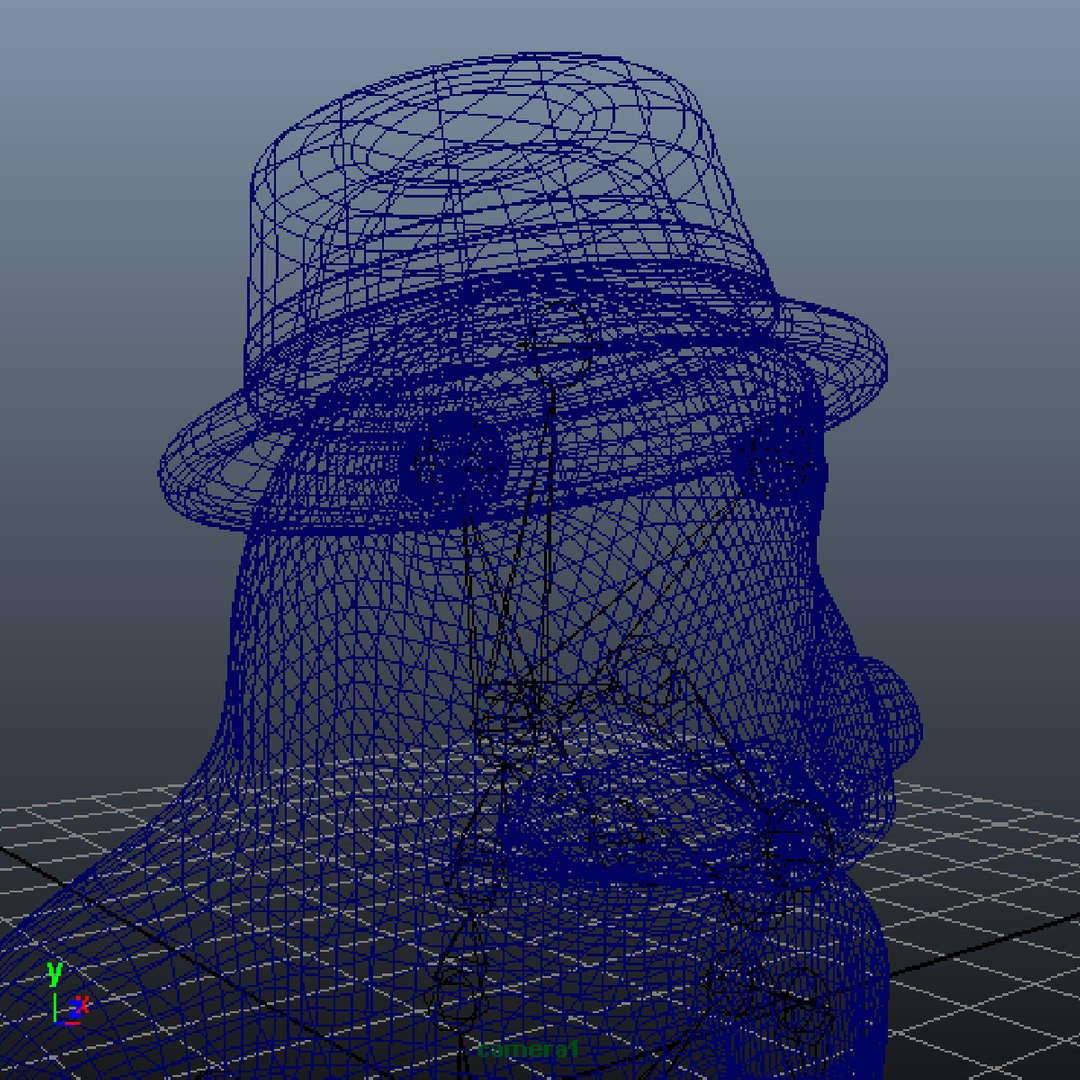Click the XYZ axis orientation indicator
Image resolution: width=1080 pixels, height=1080 pixels.
(67, 994)
